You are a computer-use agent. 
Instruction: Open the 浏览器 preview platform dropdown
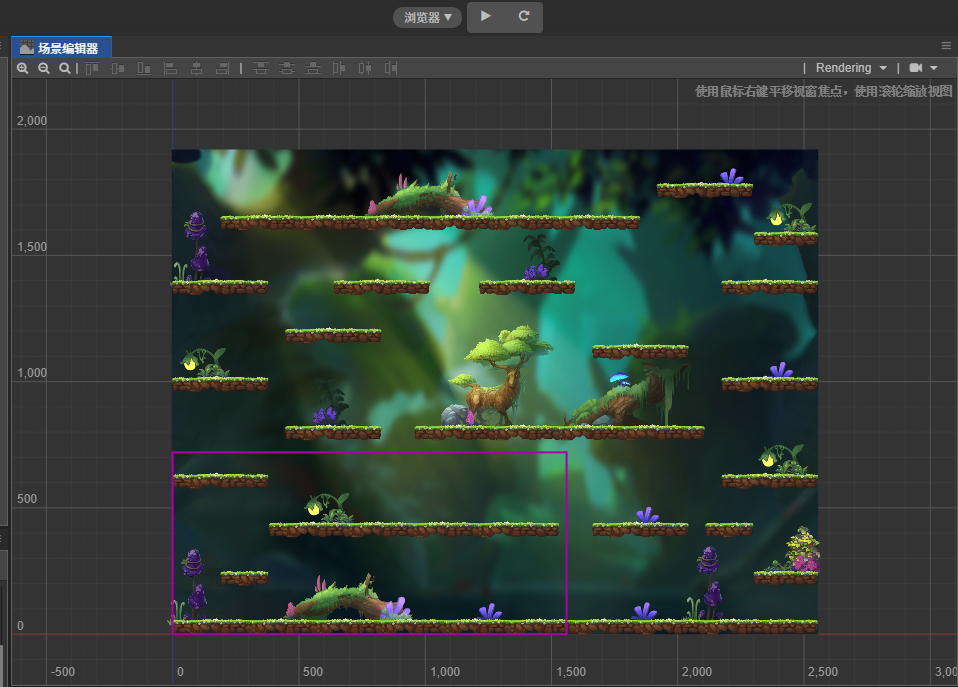pyautogui.click(x=427, y=17)
